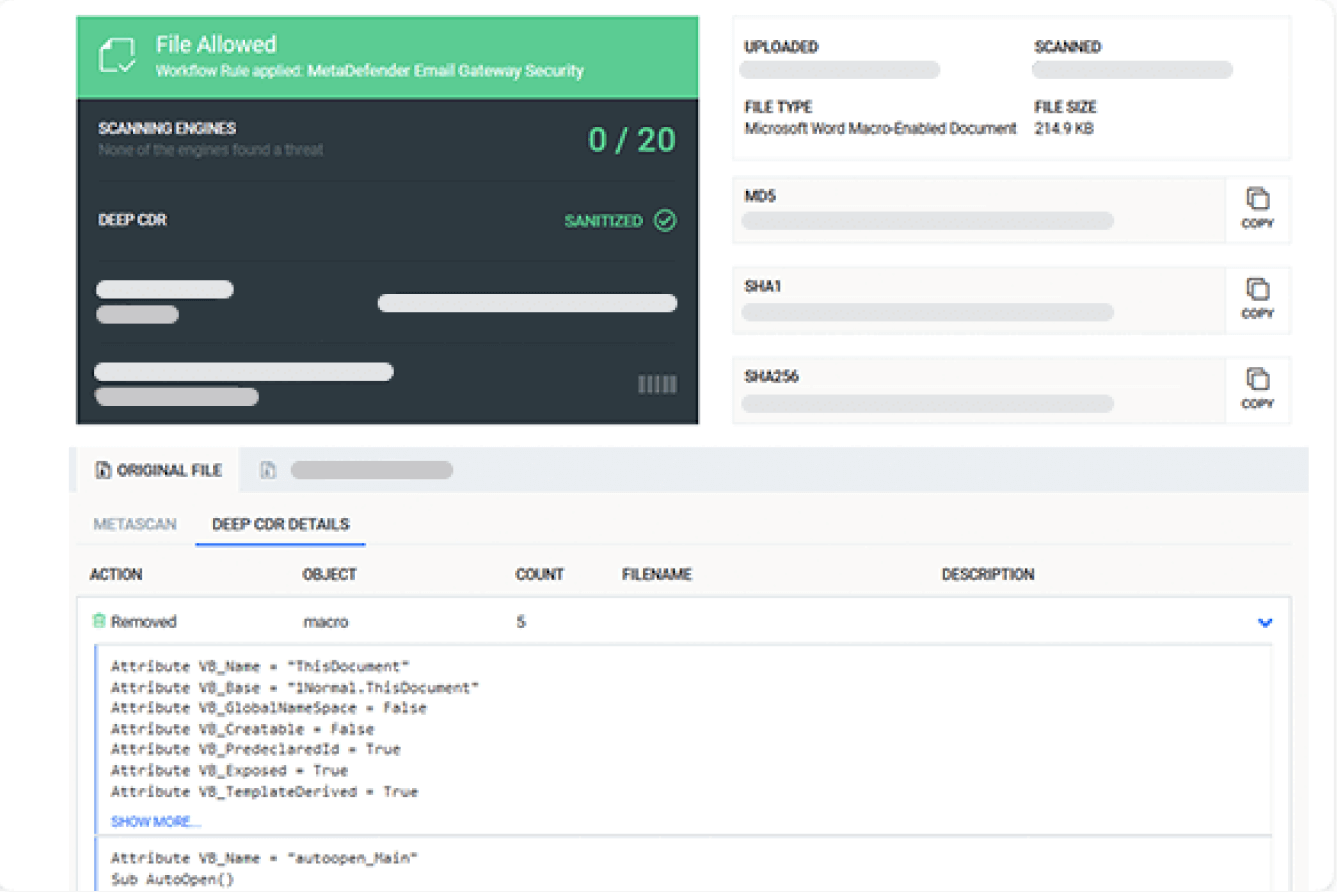Click the sanitized file tab icon
This screenshot has height=892, width=1337.
(268, 470)
